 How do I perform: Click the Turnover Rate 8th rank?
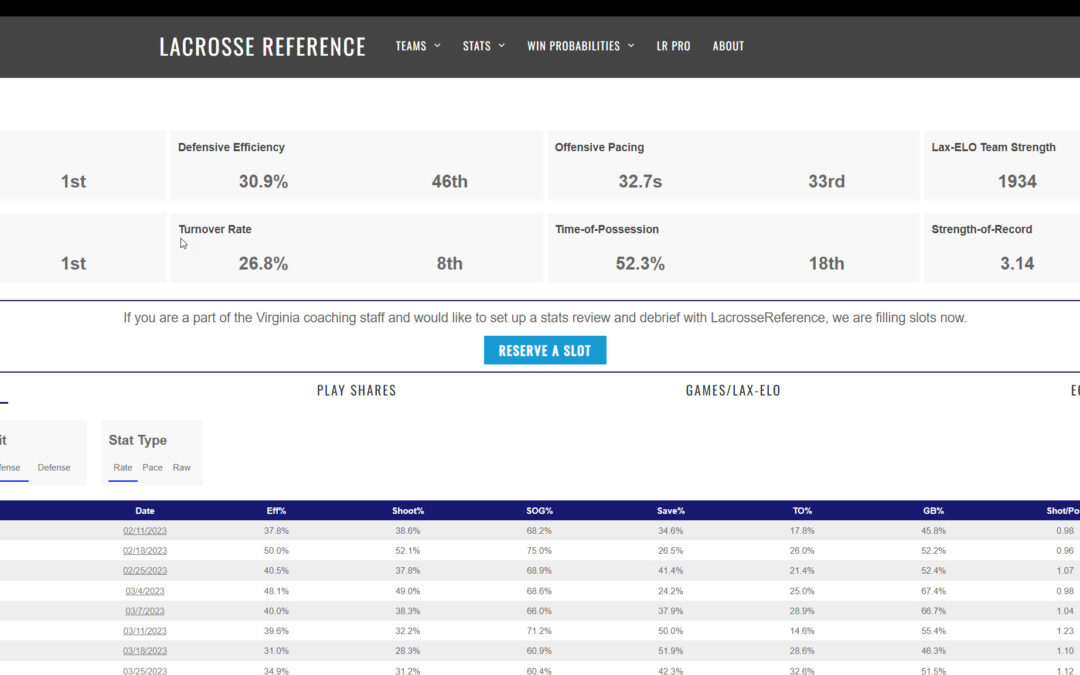(449, 263)
